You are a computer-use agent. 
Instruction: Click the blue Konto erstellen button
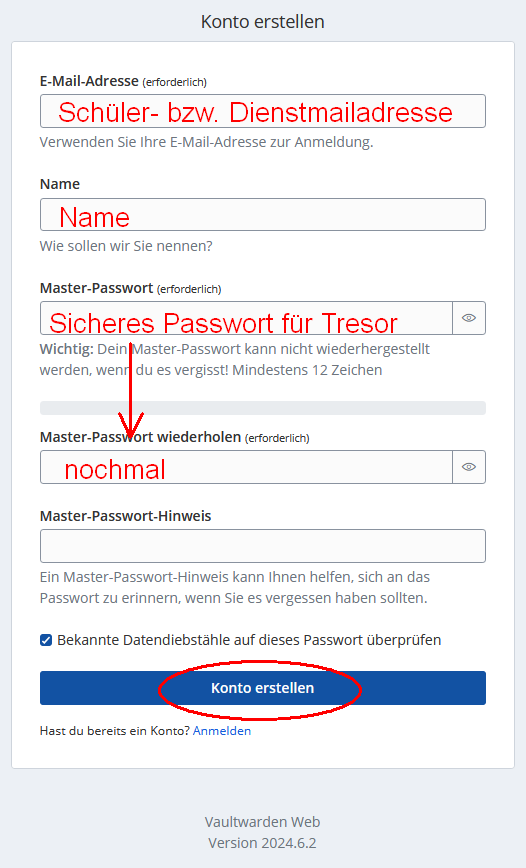pos(262,688)
